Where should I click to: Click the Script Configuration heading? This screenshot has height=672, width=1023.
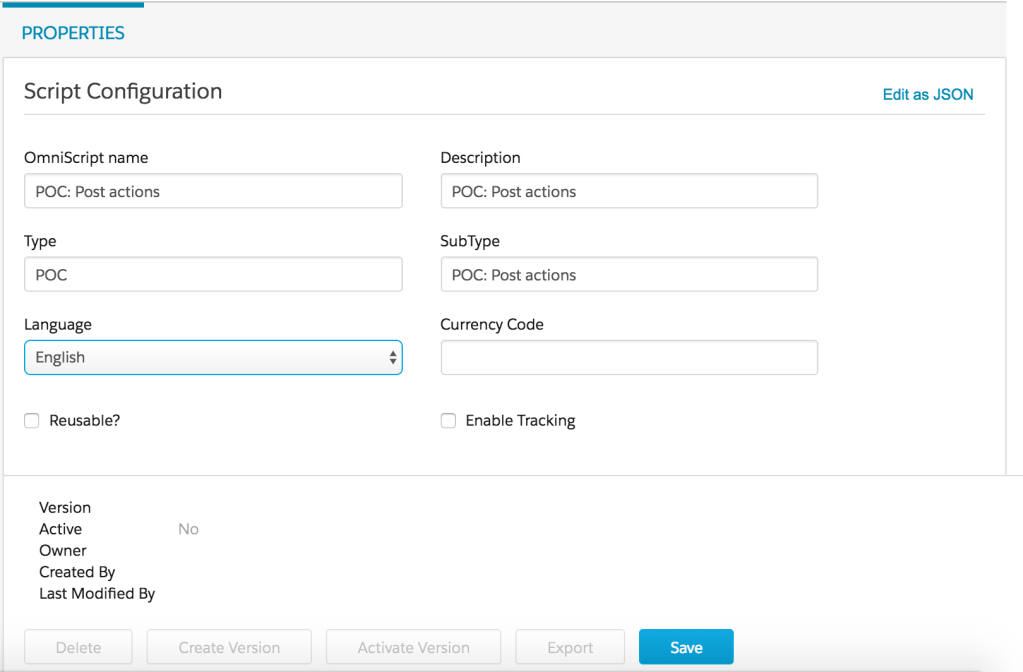tap(123, 91)
